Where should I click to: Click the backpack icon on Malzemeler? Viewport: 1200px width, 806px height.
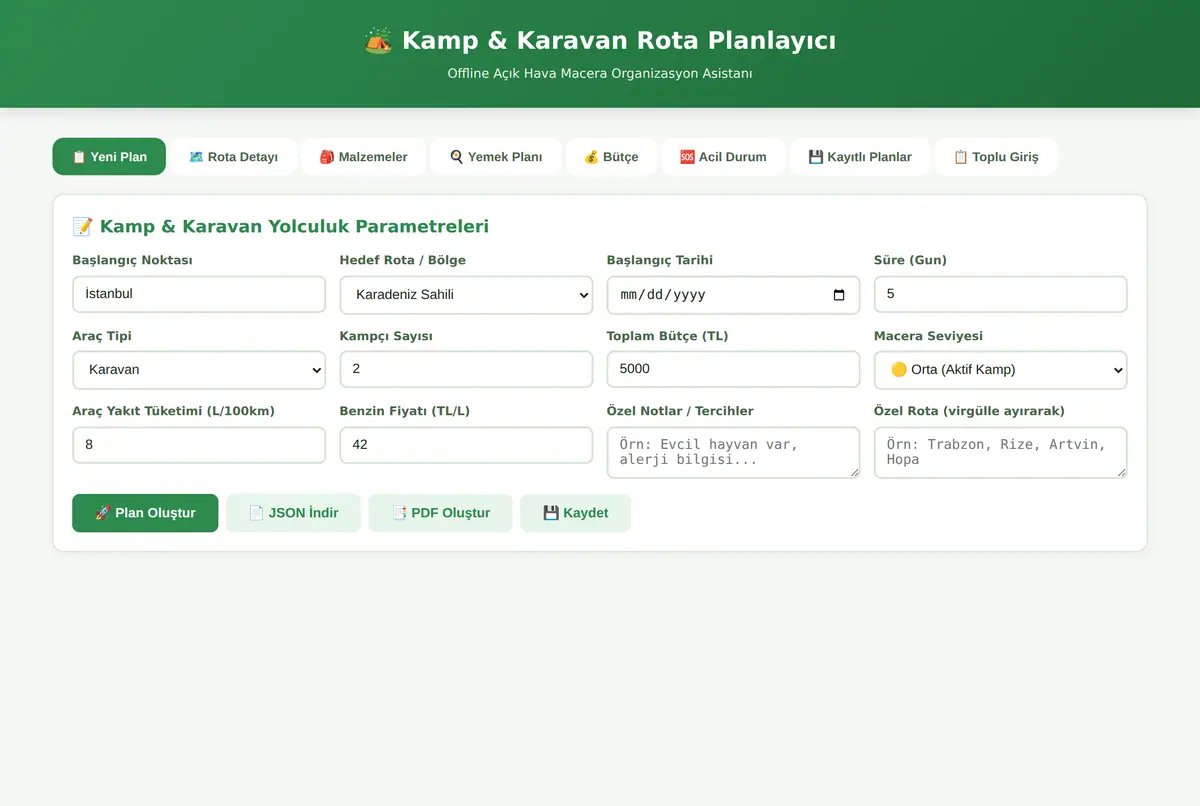(x=327, y=157)
